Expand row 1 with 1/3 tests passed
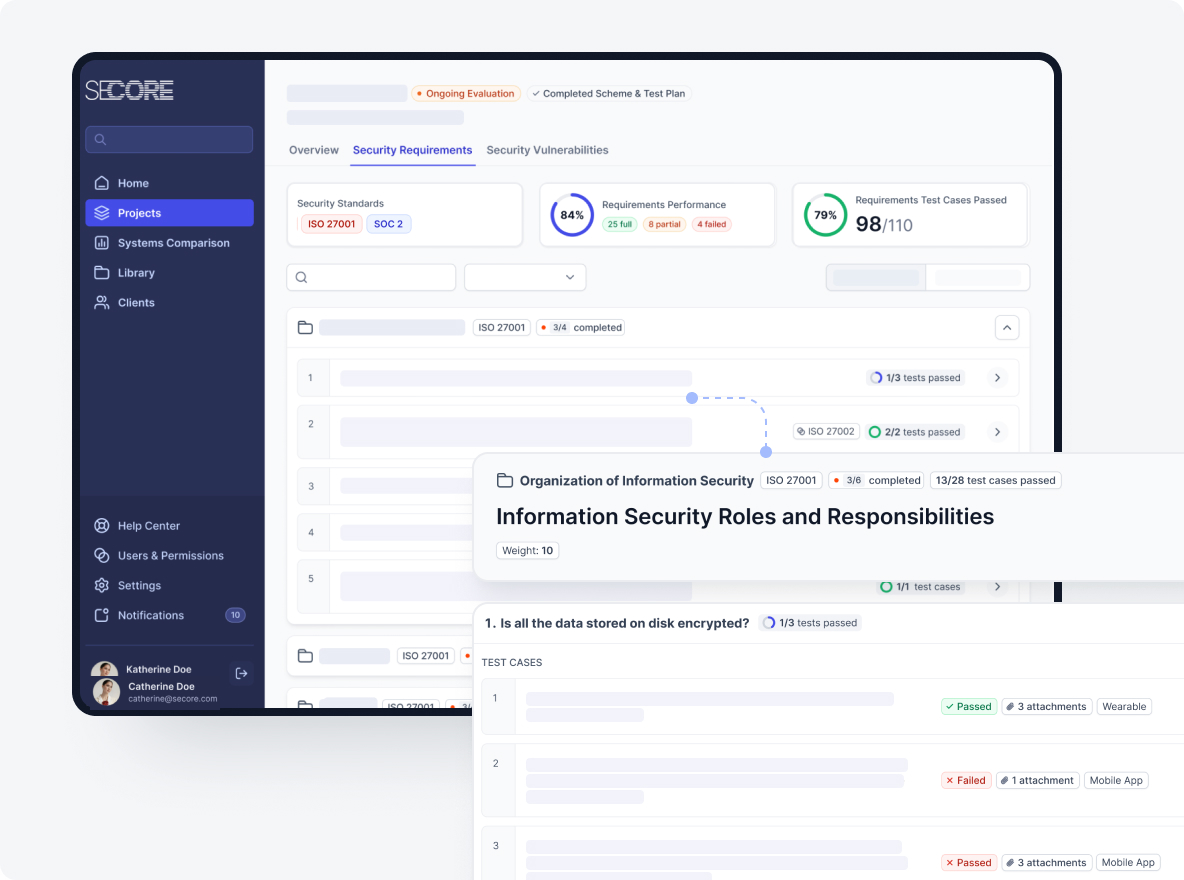1184x880 pixels. [x=997, y=378]
